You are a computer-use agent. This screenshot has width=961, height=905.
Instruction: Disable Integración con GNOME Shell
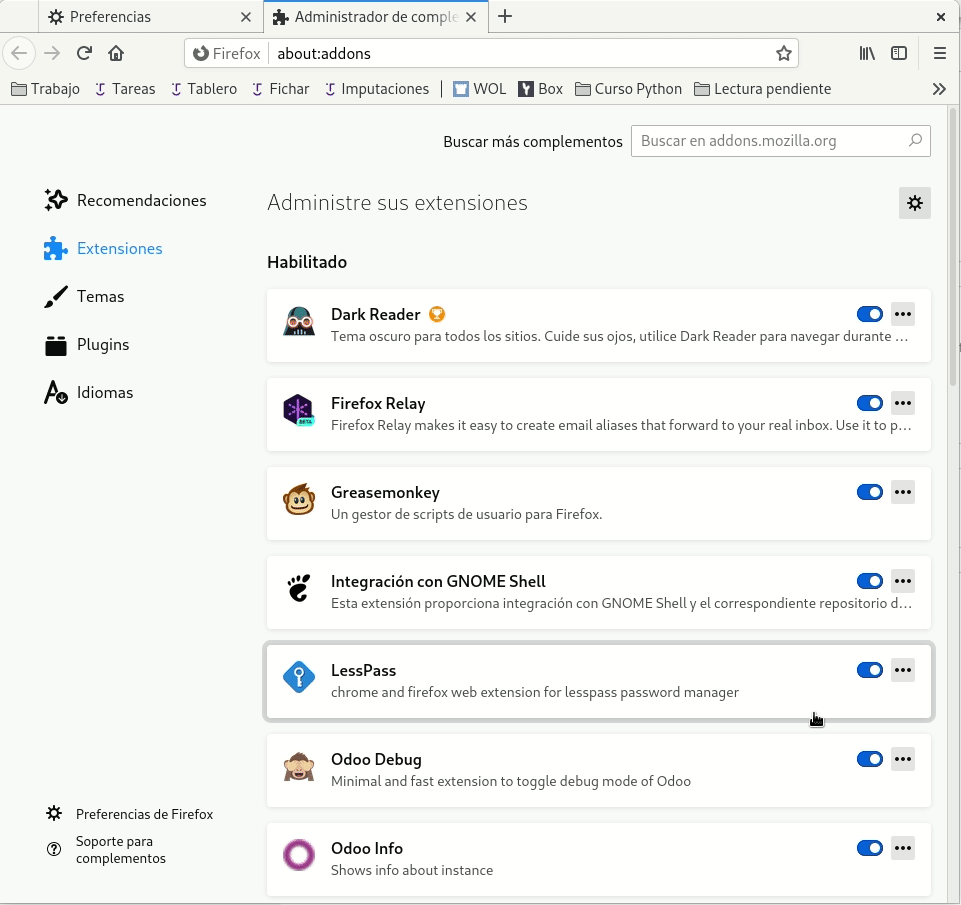[x=869, y=581]
